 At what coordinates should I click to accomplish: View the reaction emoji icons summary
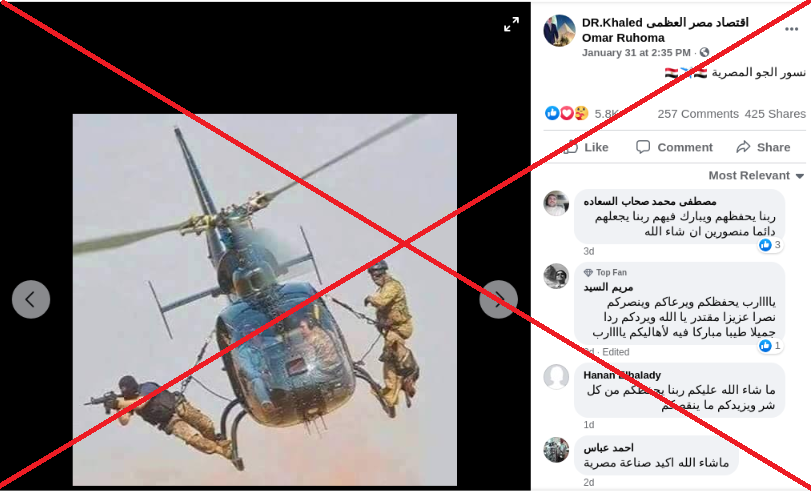(567, 113)
